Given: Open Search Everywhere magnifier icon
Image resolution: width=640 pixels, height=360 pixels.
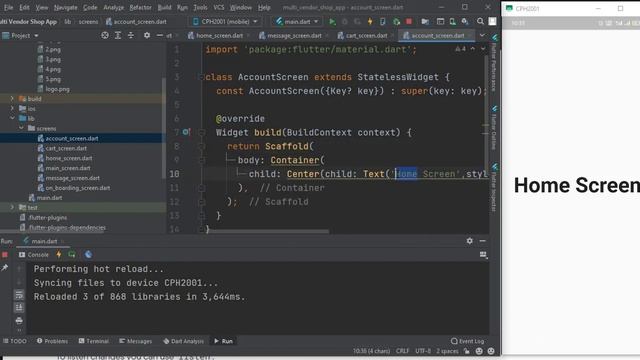Looking at the screenshot, I should click(480, 21).
